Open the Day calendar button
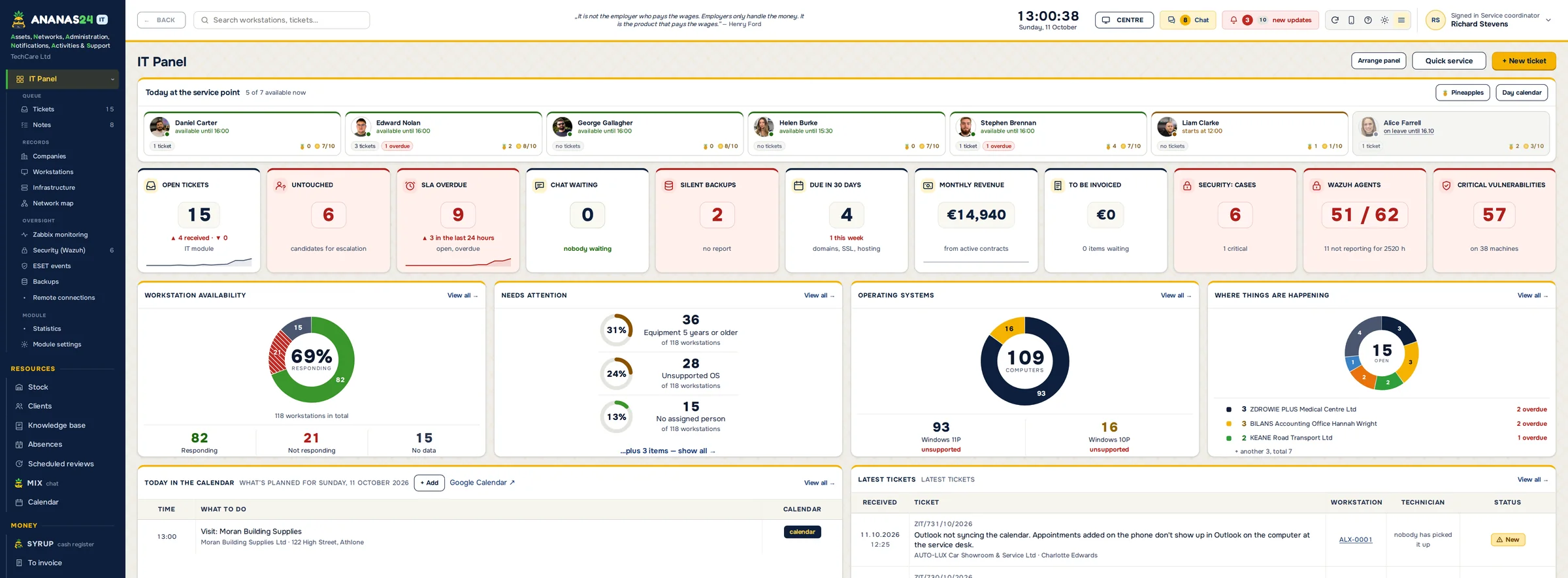 1522,93
